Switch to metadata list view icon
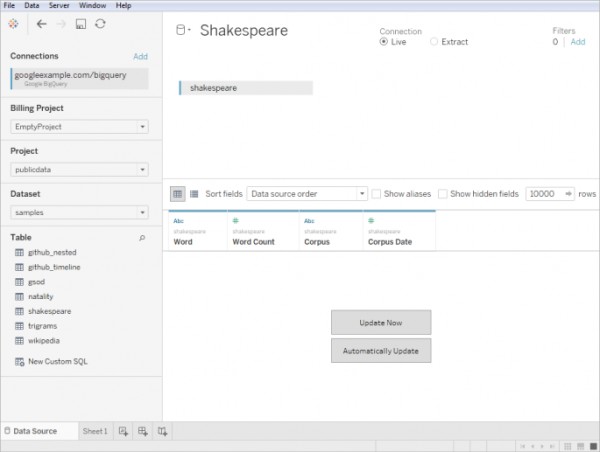 (194, 194)
